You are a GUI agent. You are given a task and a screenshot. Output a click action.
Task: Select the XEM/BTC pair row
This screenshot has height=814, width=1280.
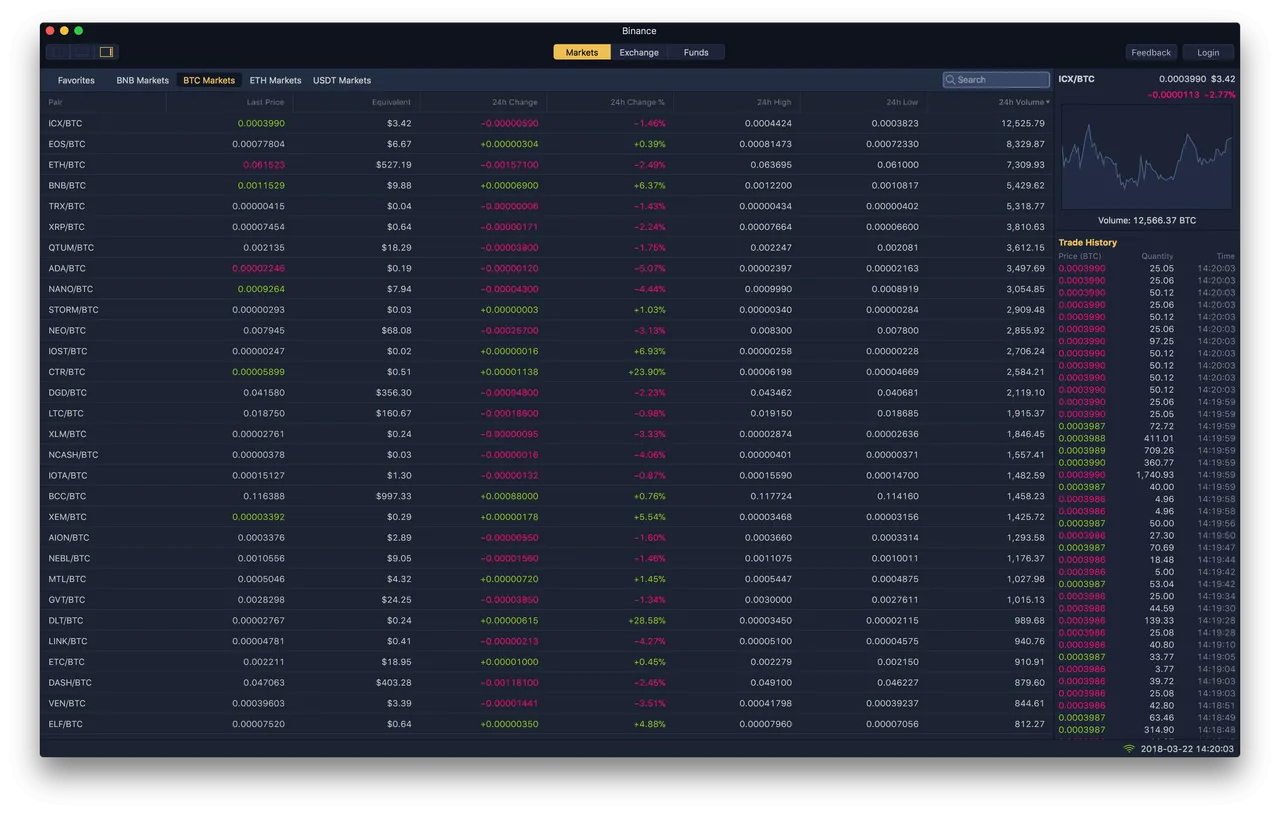(x=546, y=517)
